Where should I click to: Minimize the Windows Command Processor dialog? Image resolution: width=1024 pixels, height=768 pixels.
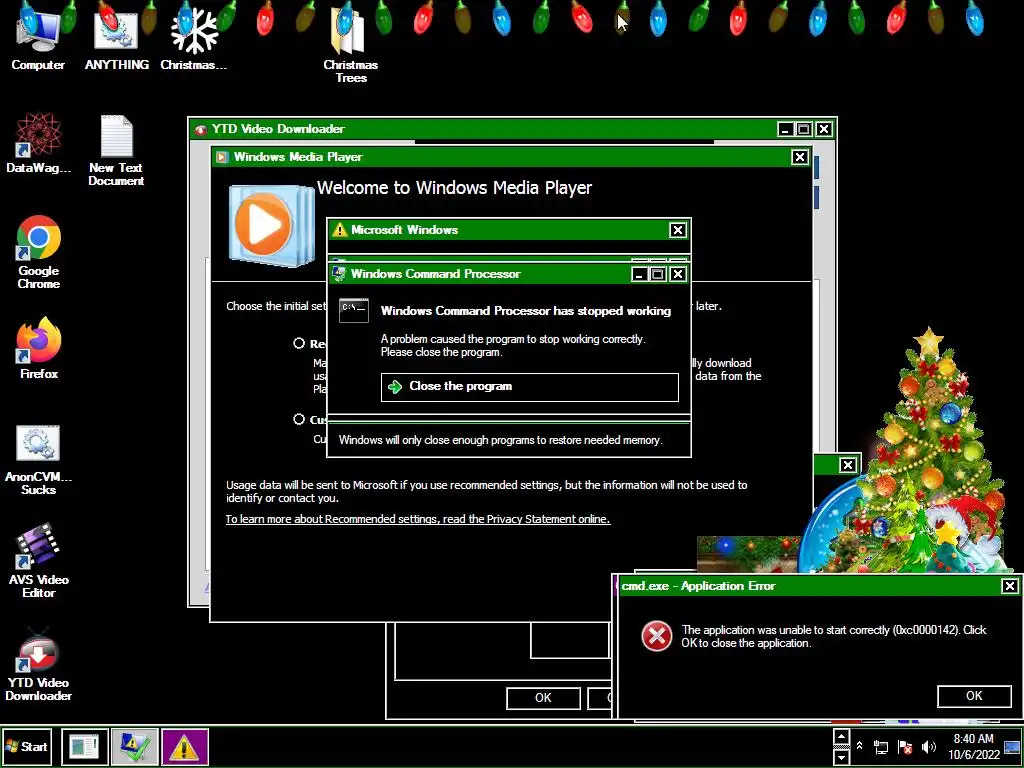pyautogui.click(x=639, y=274)
